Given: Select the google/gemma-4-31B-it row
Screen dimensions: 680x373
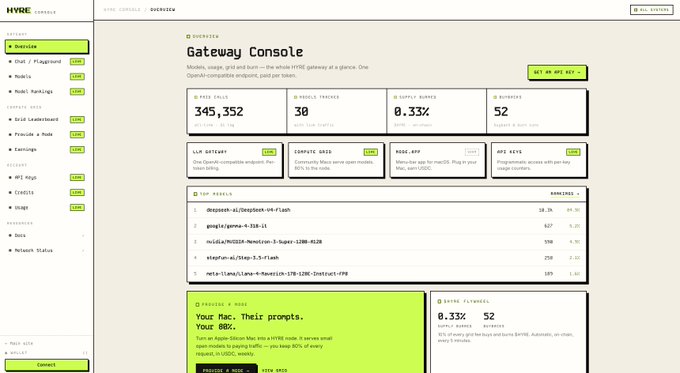Looking at the screenshot, I should pos(387,226).
